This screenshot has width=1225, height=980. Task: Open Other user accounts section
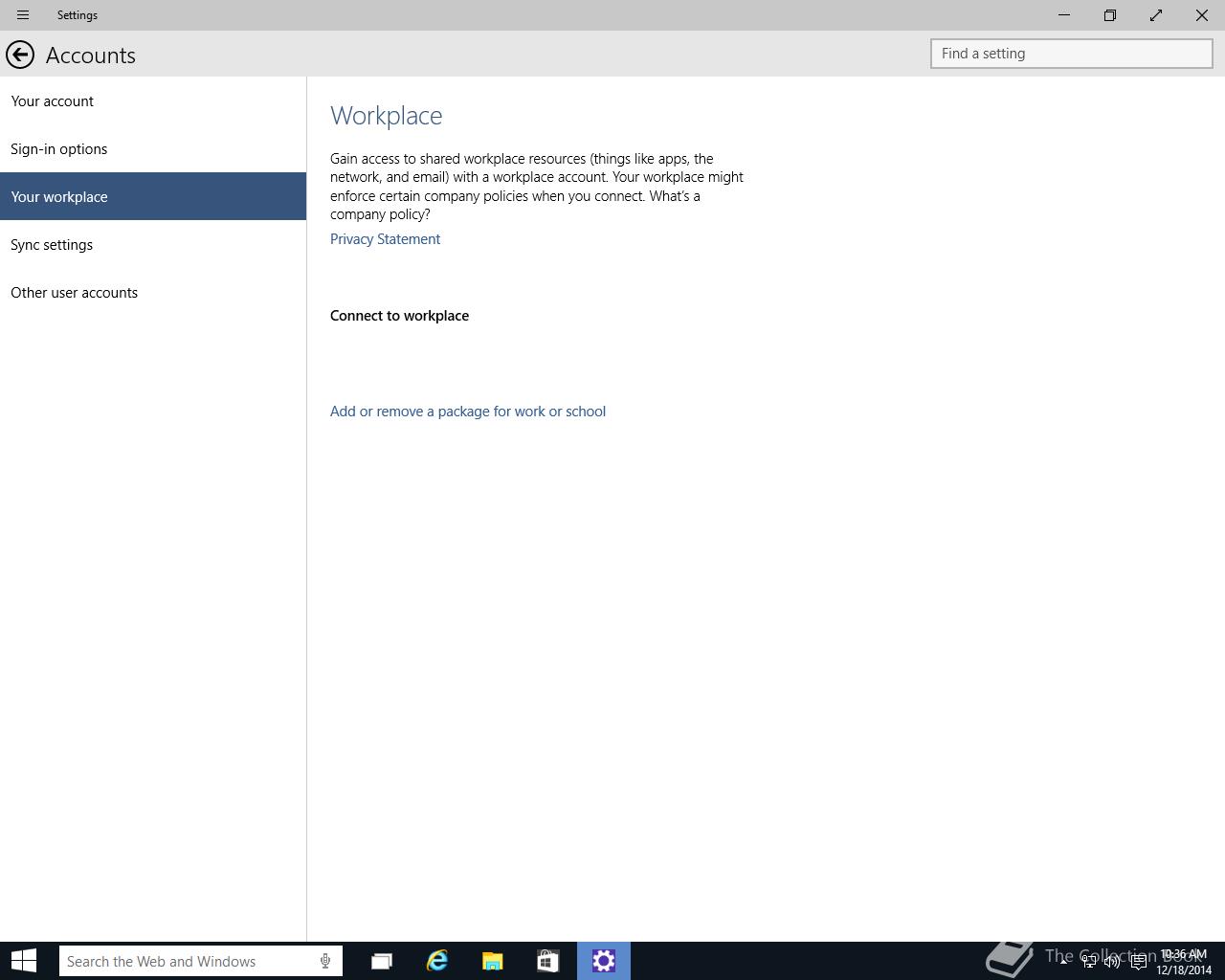153,292
